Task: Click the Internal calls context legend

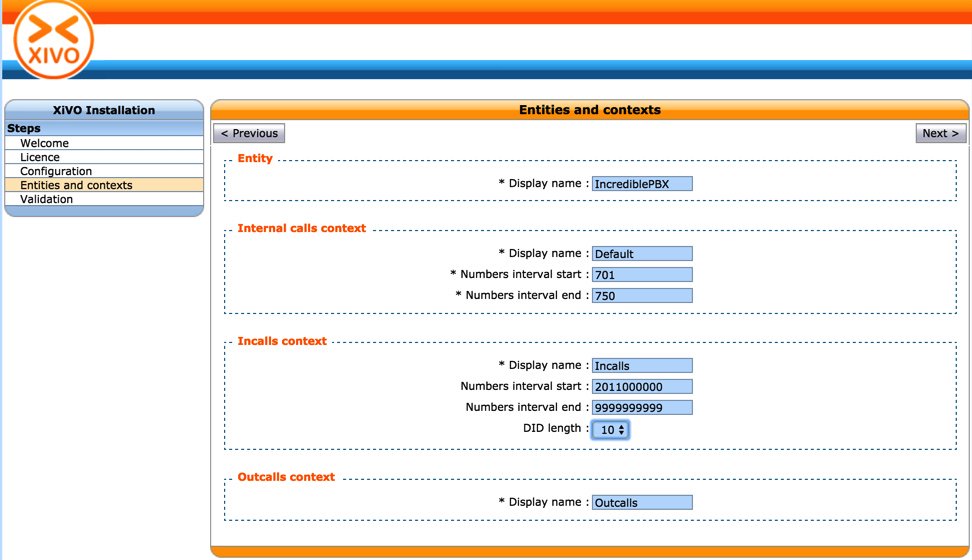Action: pos(301,228)
